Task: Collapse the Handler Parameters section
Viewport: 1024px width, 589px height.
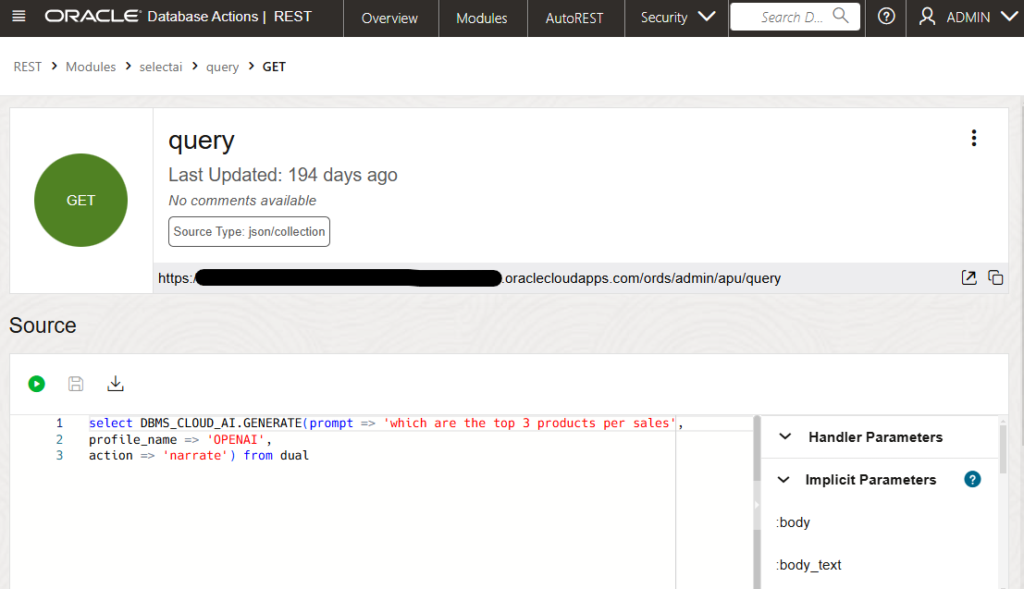Action: pyautogui.click(x=786, y=437)
